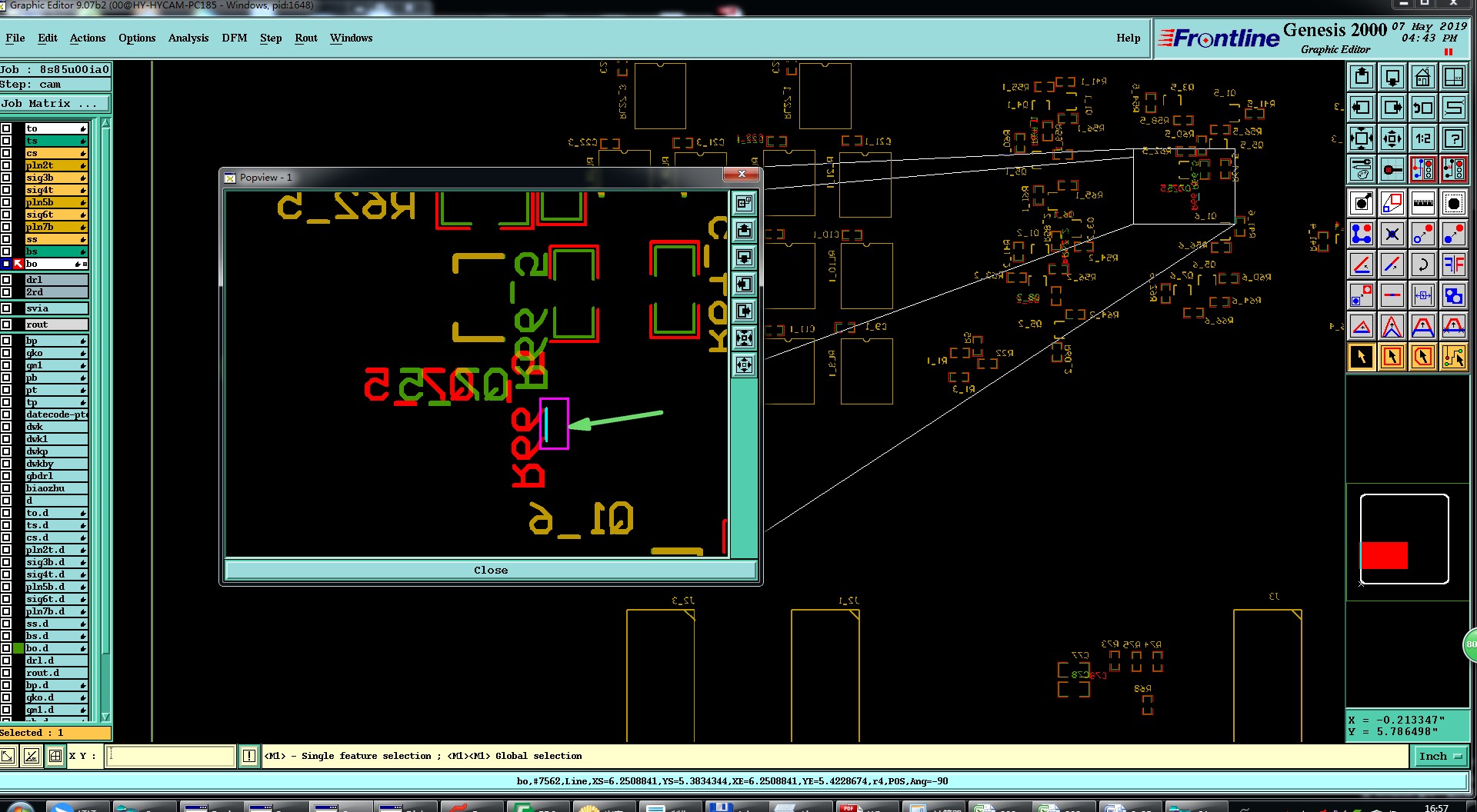Image resolution: width=1477 pixels, height=812 pixels.
Task: Click the red dotted-pad highlight icon
Action: pos(1454,203)
